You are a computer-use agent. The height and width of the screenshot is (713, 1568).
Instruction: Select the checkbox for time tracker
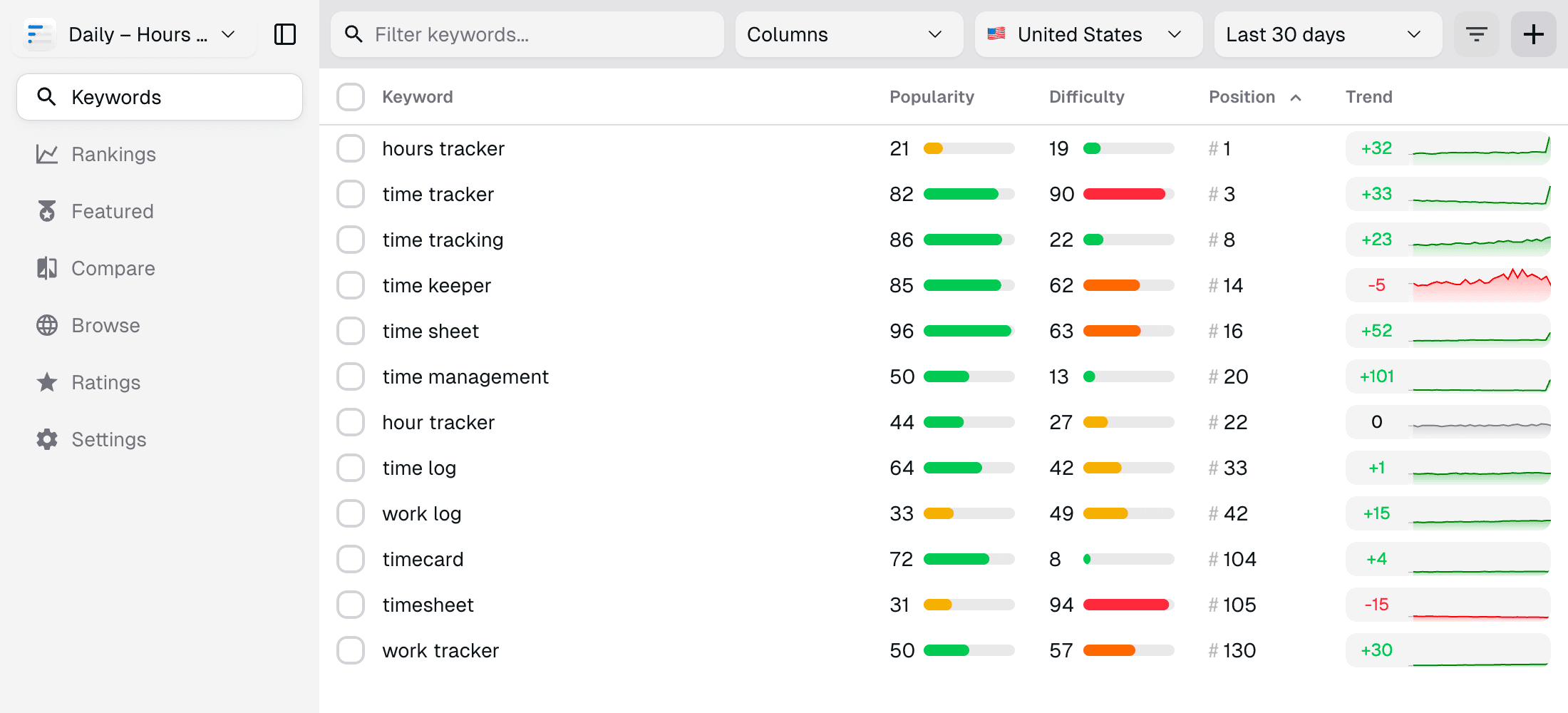point(351,193)
